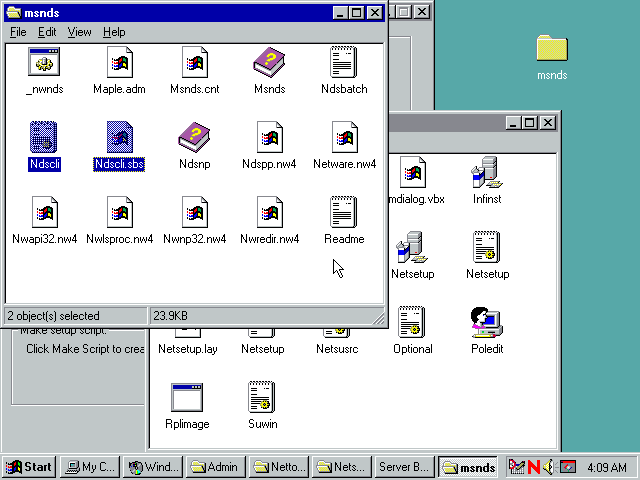Select the mdialog.vbx file in background window
The height and width of the screenshot is (480, 640).
coord(413,172)
